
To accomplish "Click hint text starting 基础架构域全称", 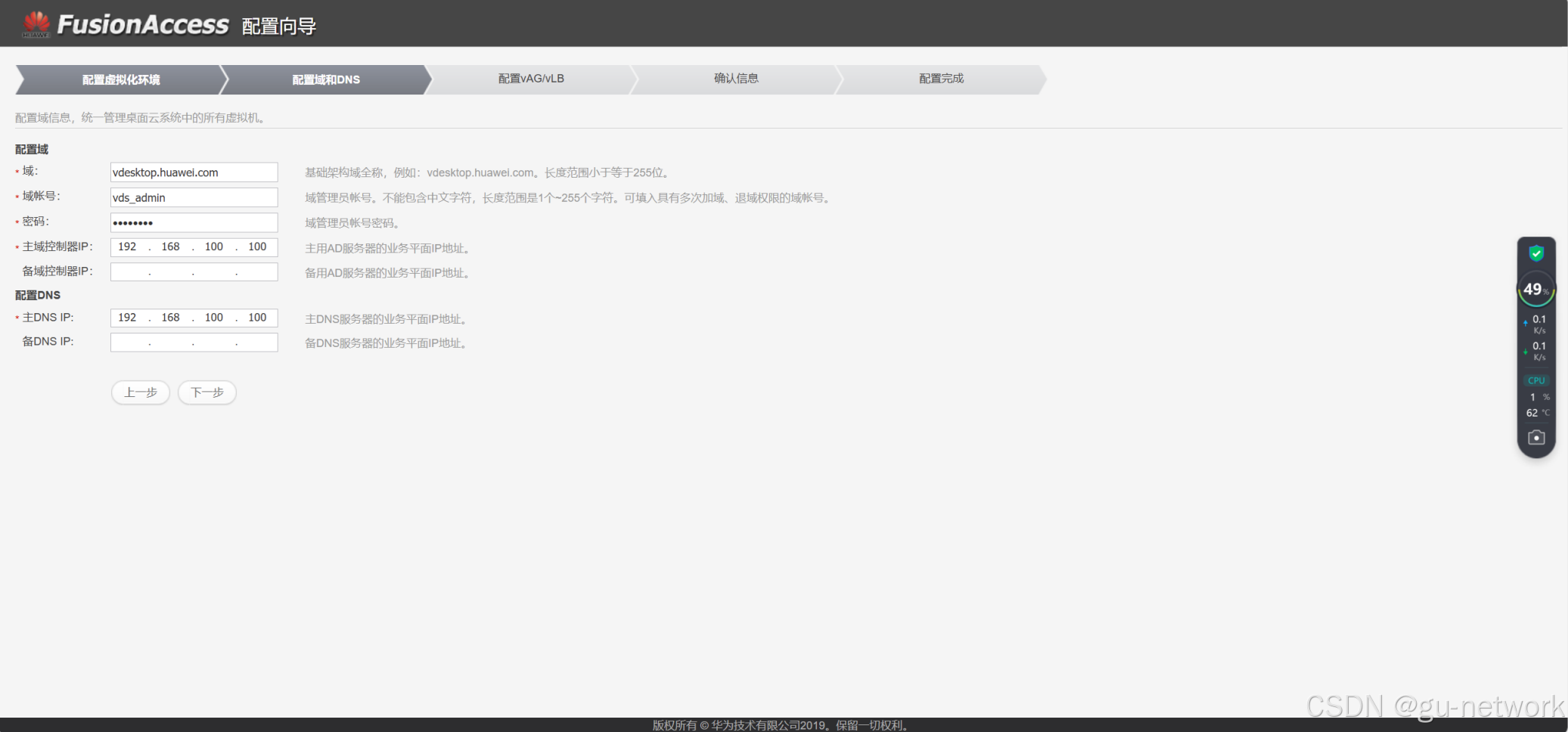I will (488, 173).
